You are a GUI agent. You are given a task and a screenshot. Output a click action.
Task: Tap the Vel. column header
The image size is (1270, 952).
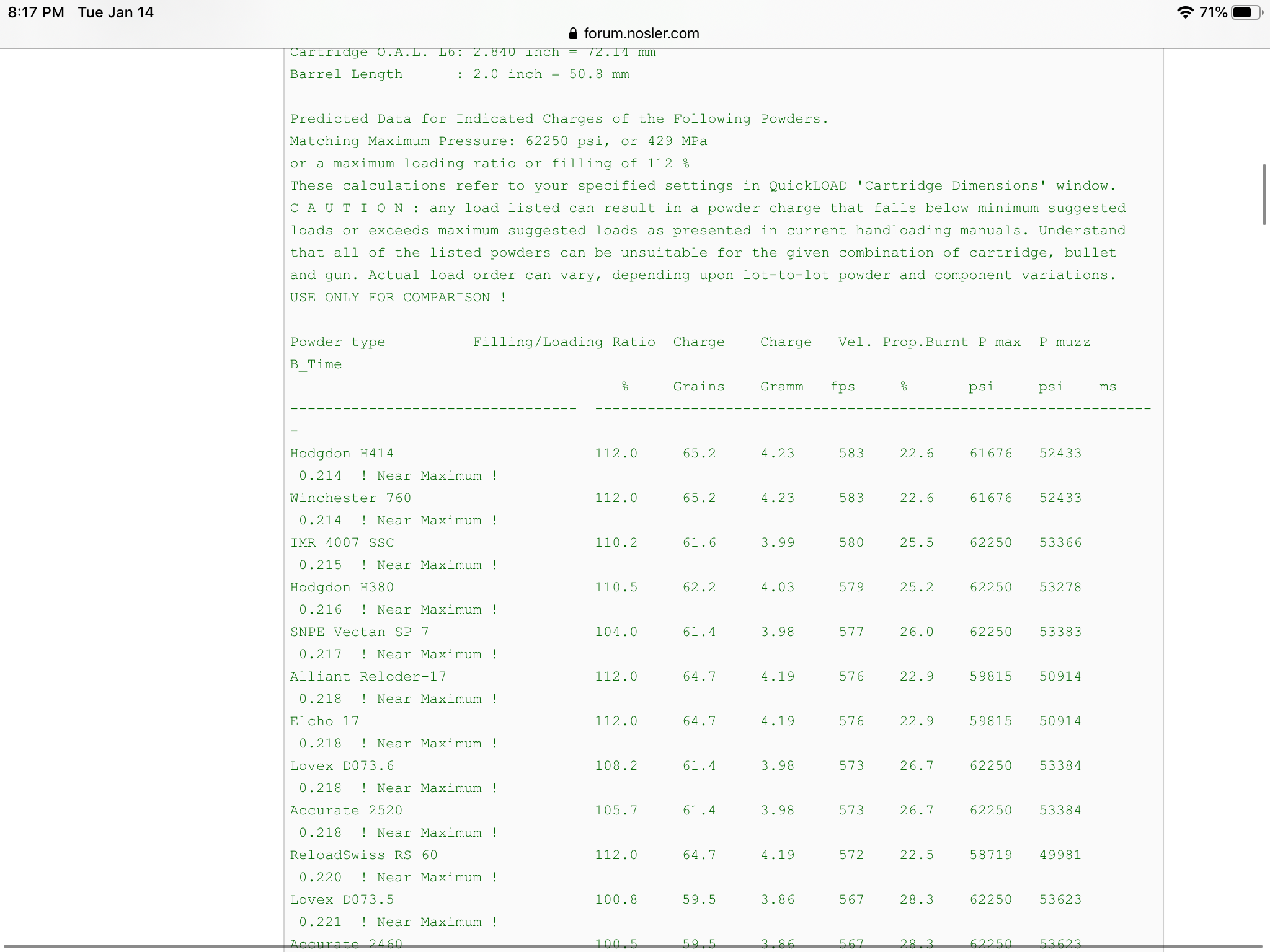pyautogui.click(x=855, y=342)
